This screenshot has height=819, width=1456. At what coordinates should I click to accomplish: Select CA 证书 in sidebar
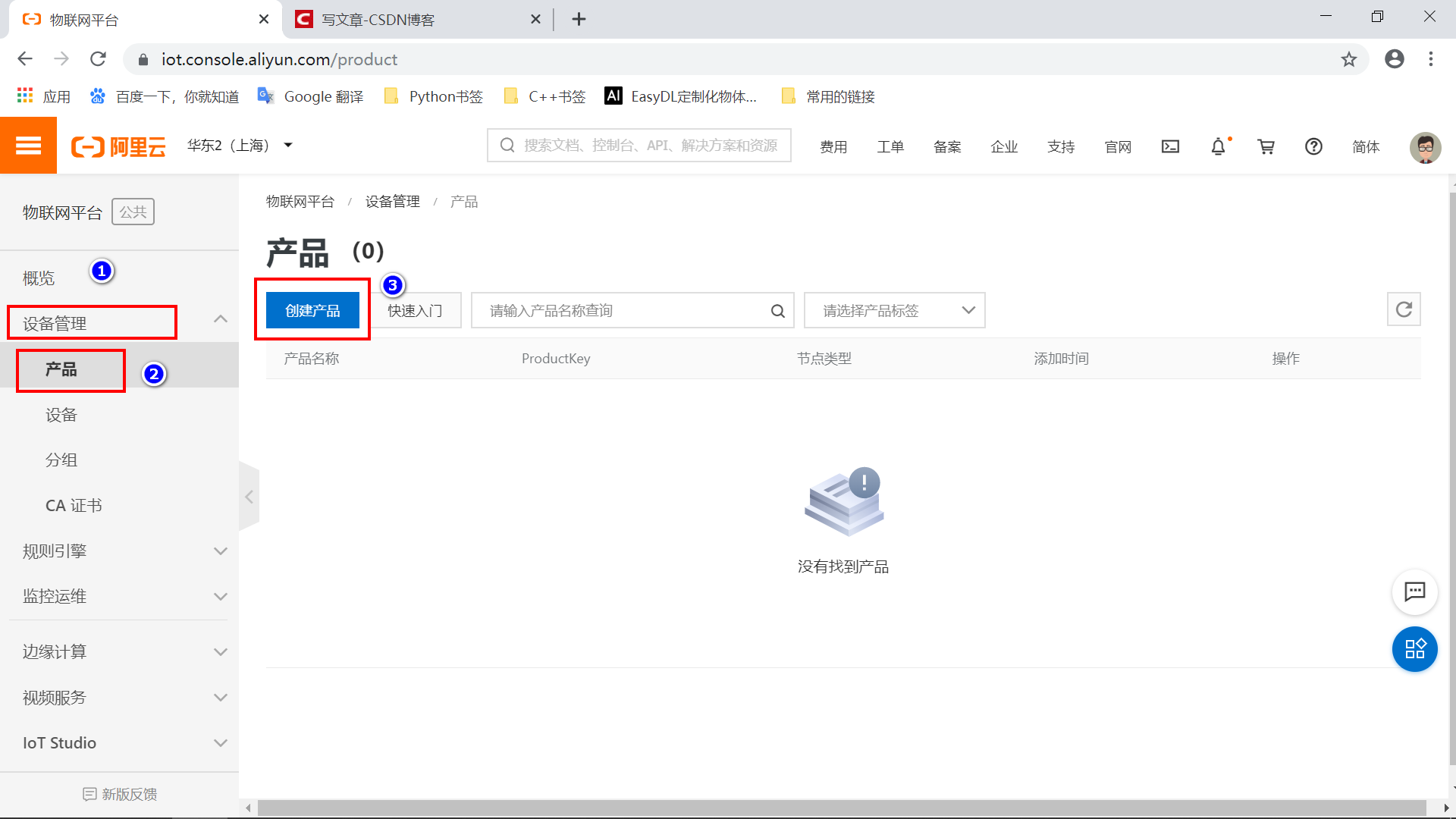click(74, 506)
